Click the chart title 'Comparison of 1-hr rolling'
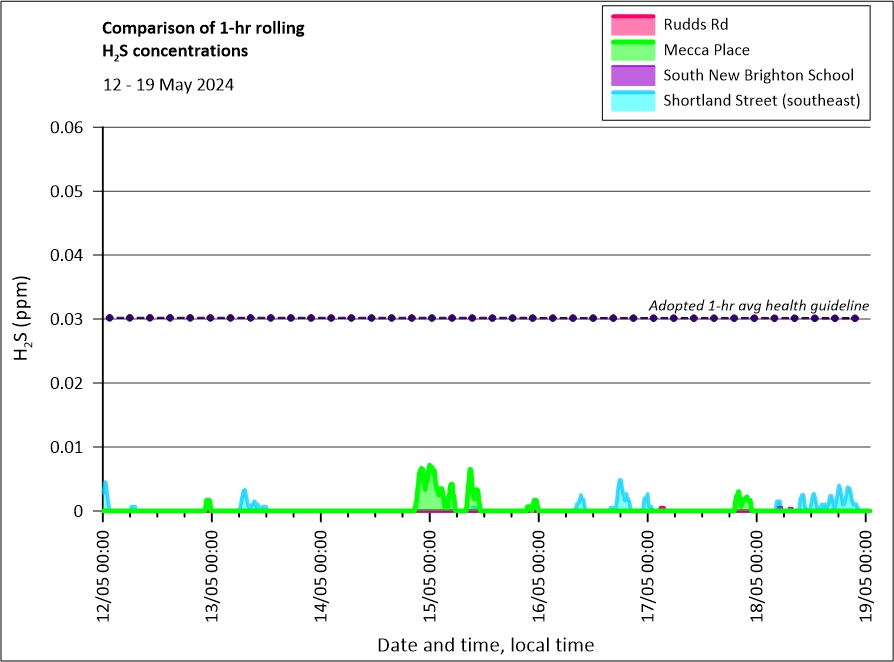894x662 pixels. 204,28
